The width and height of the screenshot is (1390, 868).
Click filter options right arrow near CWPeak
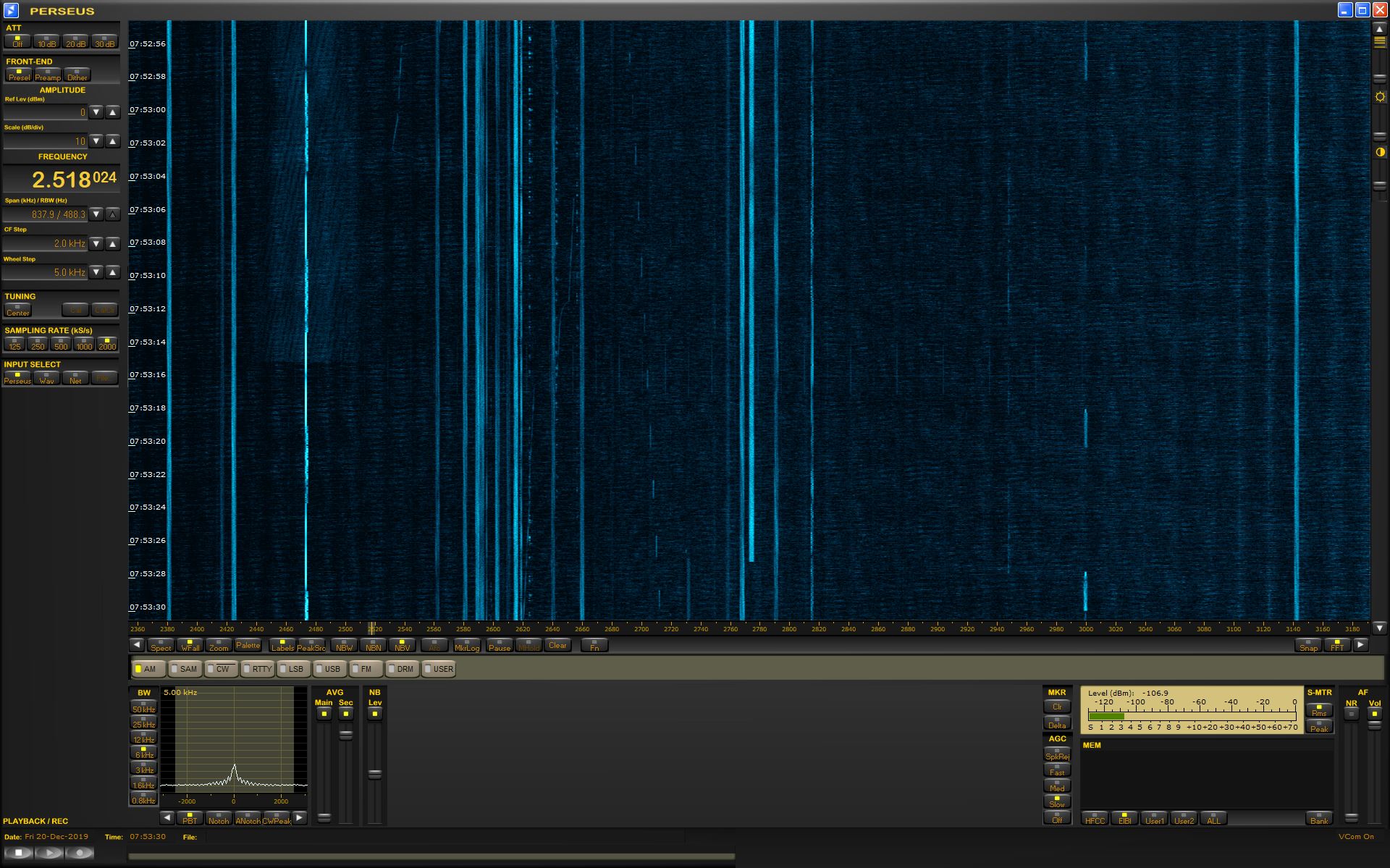click(300, 817)
